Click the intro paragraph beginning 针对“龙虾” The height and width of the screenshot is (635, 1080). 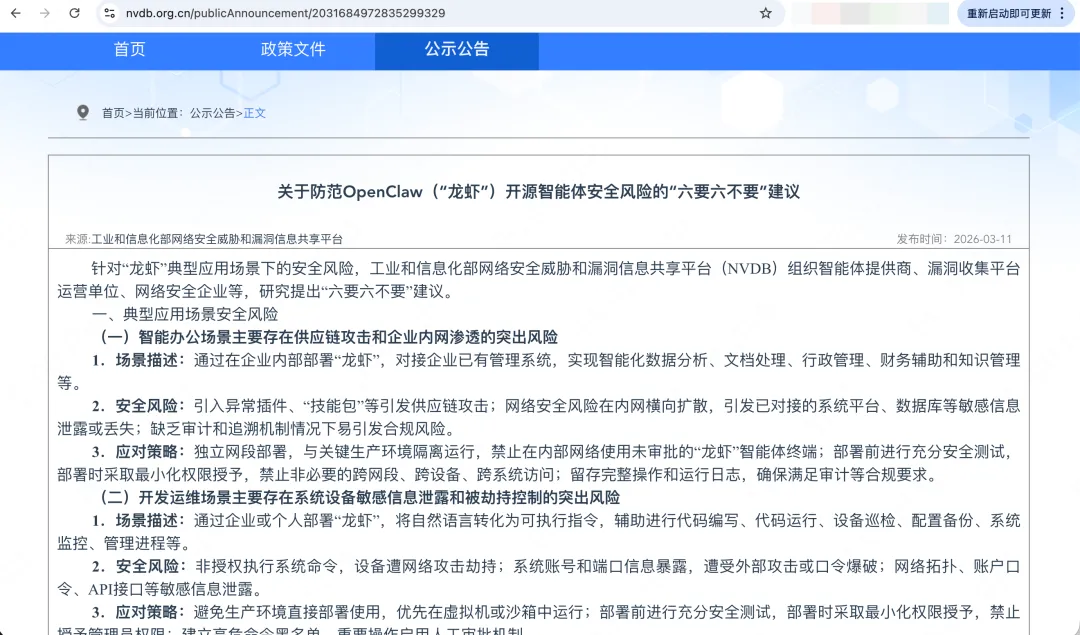tap(539, 280)
